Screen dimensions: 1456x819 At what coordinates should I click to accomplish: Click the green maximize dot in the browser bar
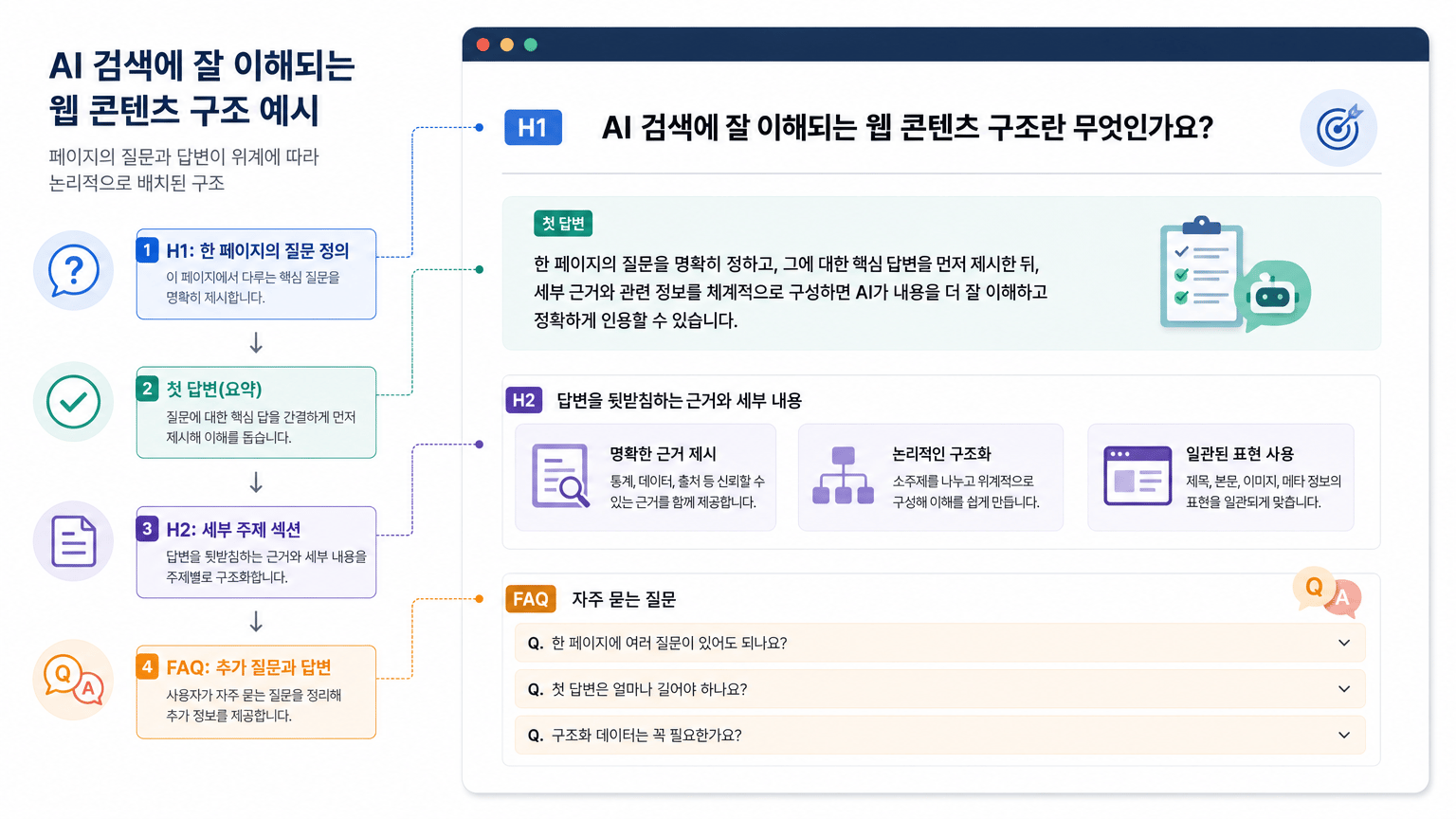531,45
